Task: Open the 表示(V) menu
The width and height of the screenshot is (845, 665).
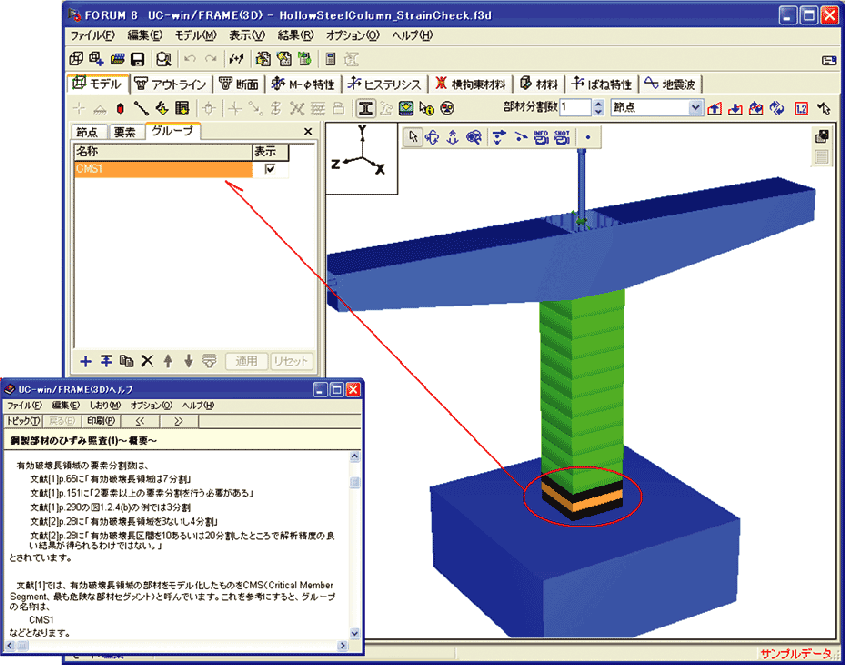Action: (x=247, y=36)
